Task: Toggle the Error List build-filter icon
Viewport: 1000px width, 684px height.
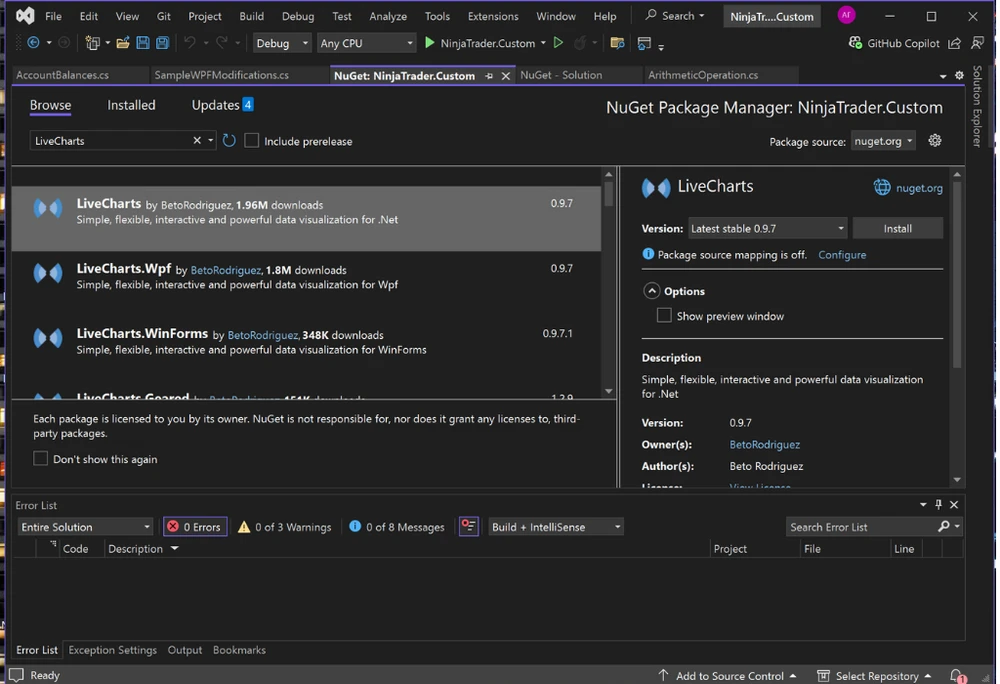Action: (x=469, y=527)
